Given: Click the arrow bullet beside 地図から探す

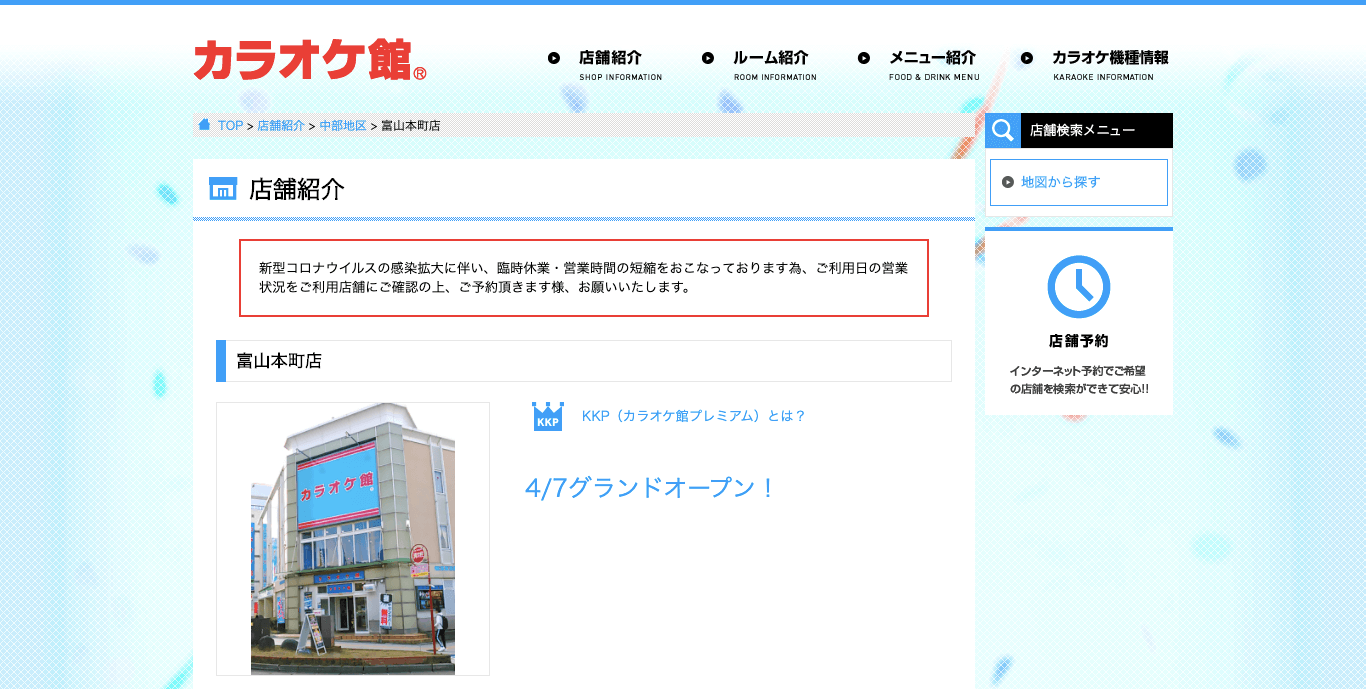Looking at the screenshot, I should (x=1008, y=182).
